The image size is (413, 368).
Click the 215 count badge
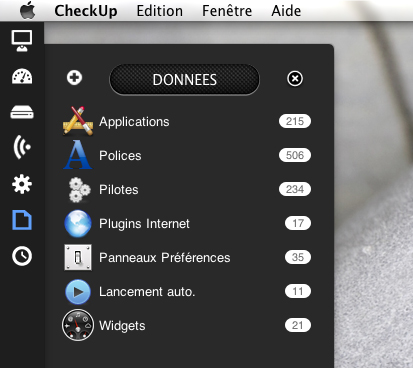(295, 121)
